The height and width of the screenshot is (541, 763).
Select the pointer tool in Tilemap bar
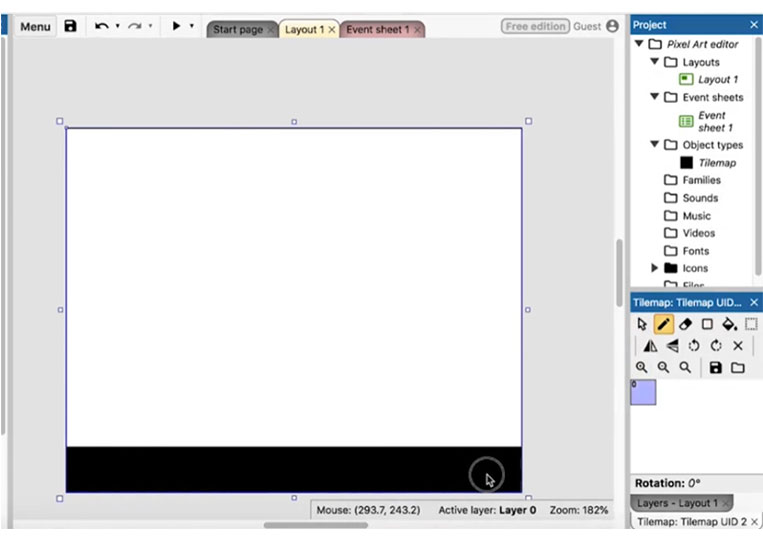pos(642,324)
